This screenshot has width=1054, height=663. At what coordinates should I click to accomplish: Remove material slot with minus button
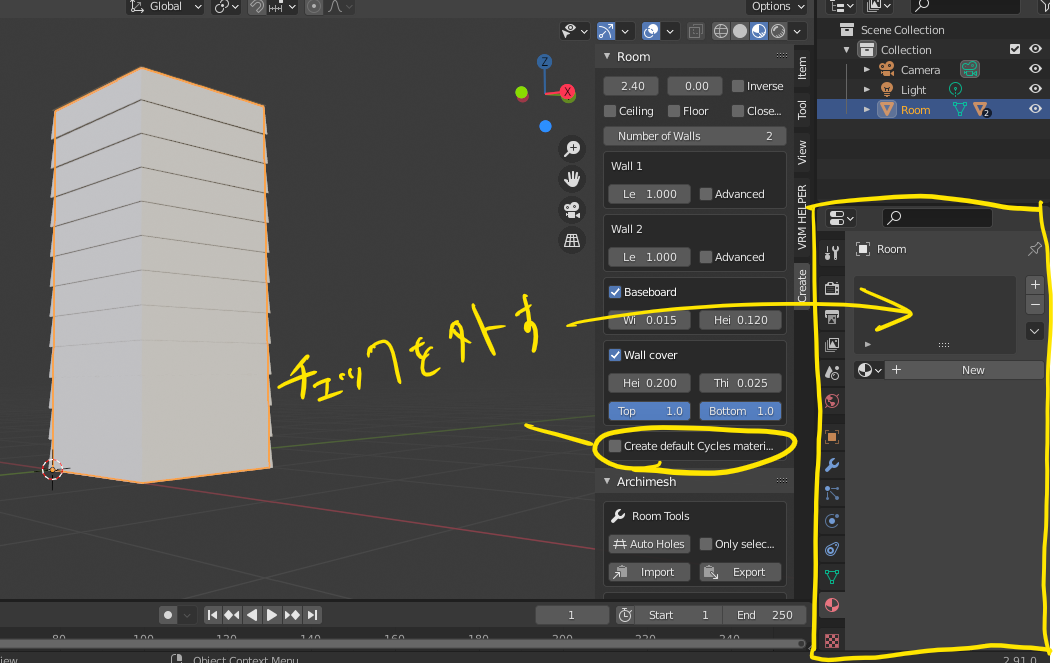tap(1035, 305)
